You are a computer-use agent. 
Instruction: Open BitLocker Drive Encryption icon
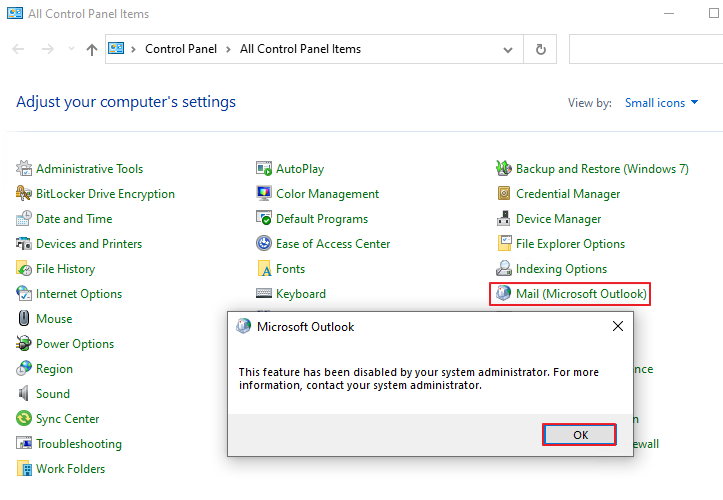[x=24, y=193]
